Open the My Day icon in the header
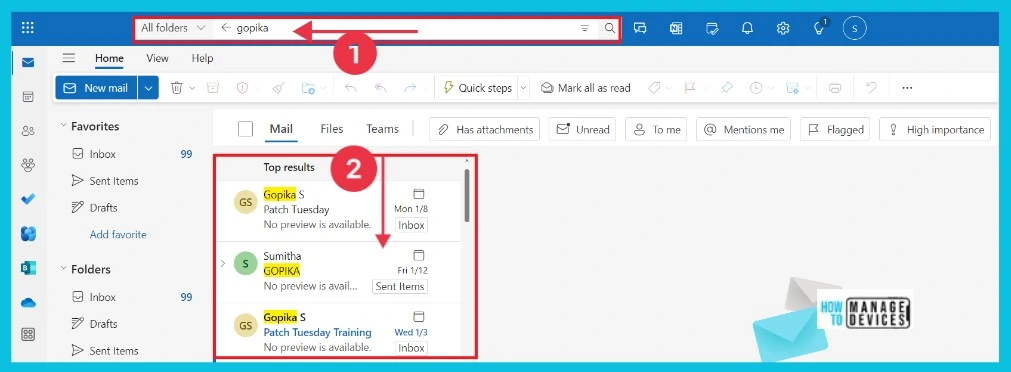This screenshot has width=1011, height=372. tap(712, 28)
